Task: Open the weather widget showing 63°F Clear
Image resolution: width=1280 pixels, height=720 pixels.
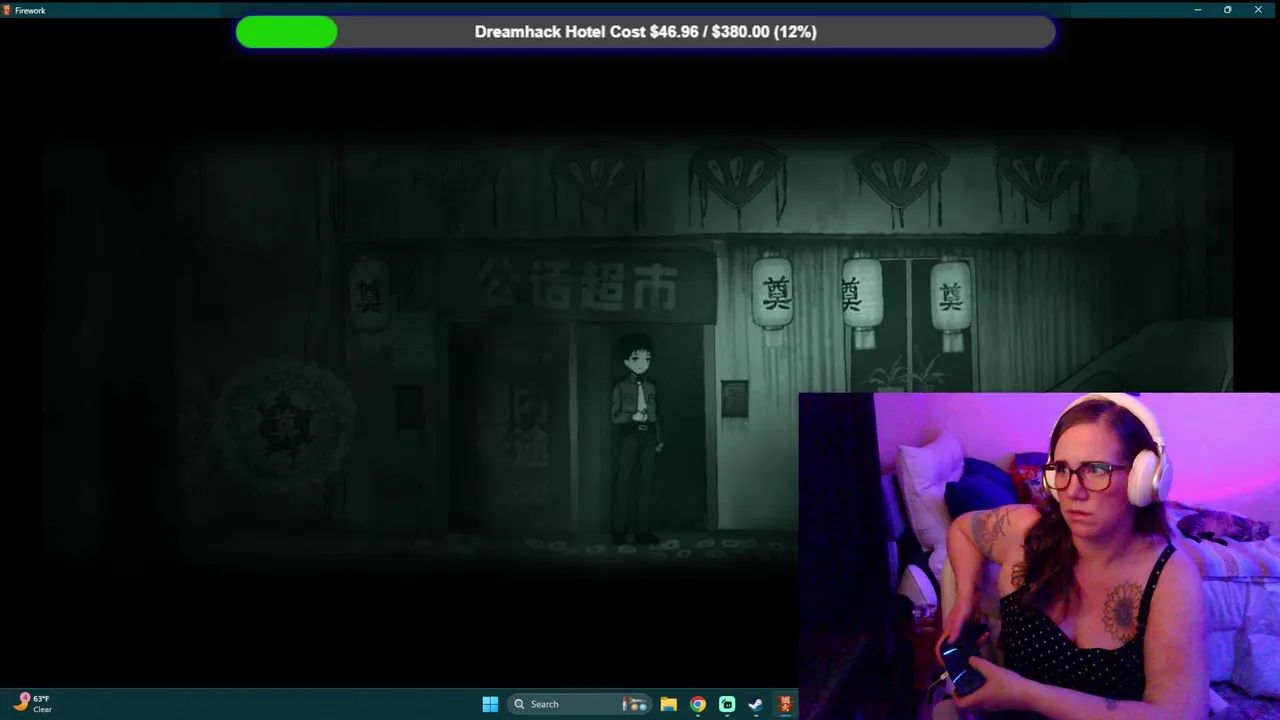Action: (x=33, y=704)
